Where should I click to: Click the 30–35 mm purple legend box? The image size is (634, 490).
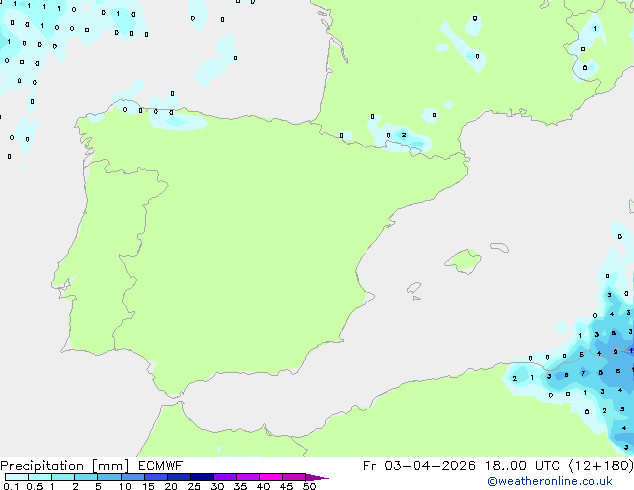224,477
